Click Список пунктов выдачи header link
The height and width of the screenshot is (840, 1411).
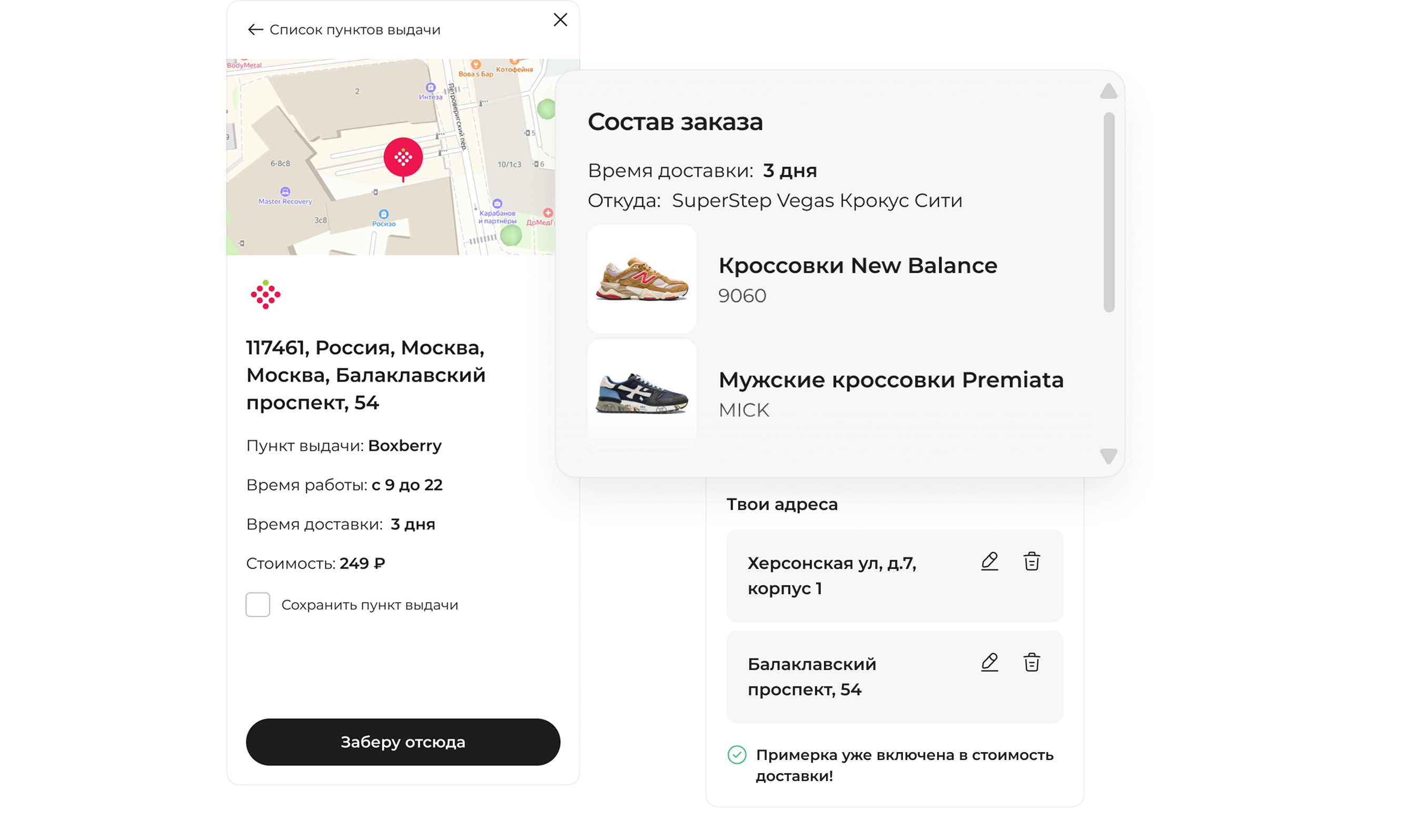354,29
